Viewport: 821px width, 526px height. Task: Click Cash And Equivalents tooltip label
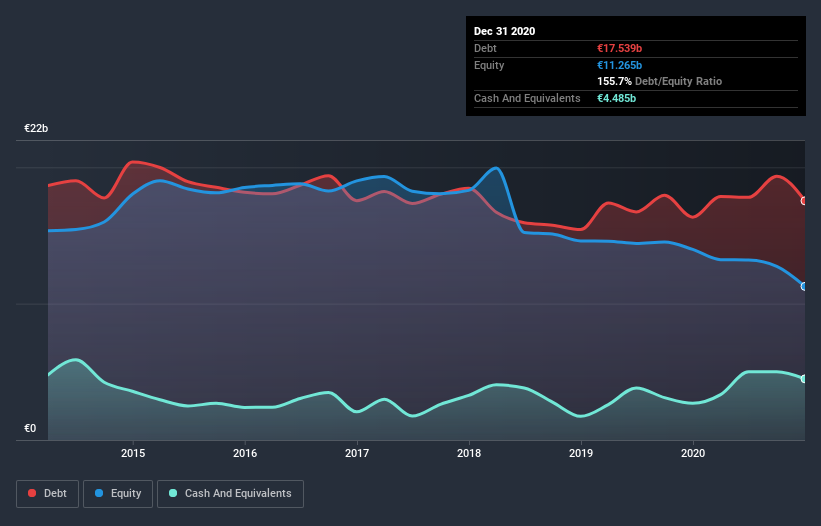[527, 98]
